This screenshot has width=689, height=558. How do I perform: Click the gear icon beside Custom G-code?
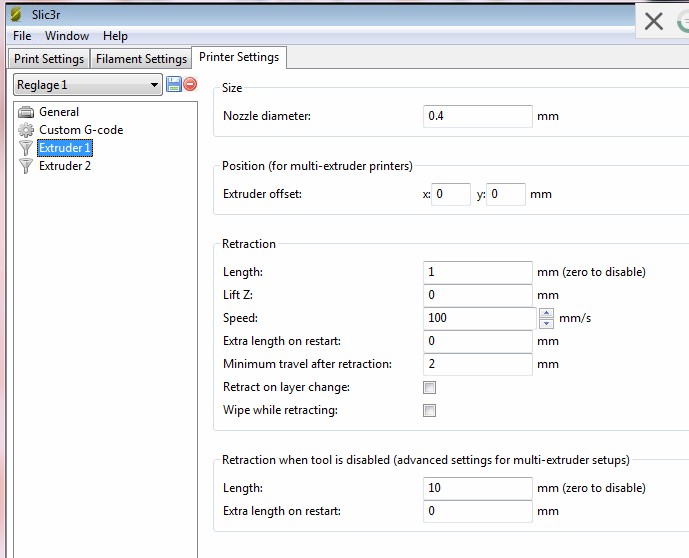click(26, 130)
